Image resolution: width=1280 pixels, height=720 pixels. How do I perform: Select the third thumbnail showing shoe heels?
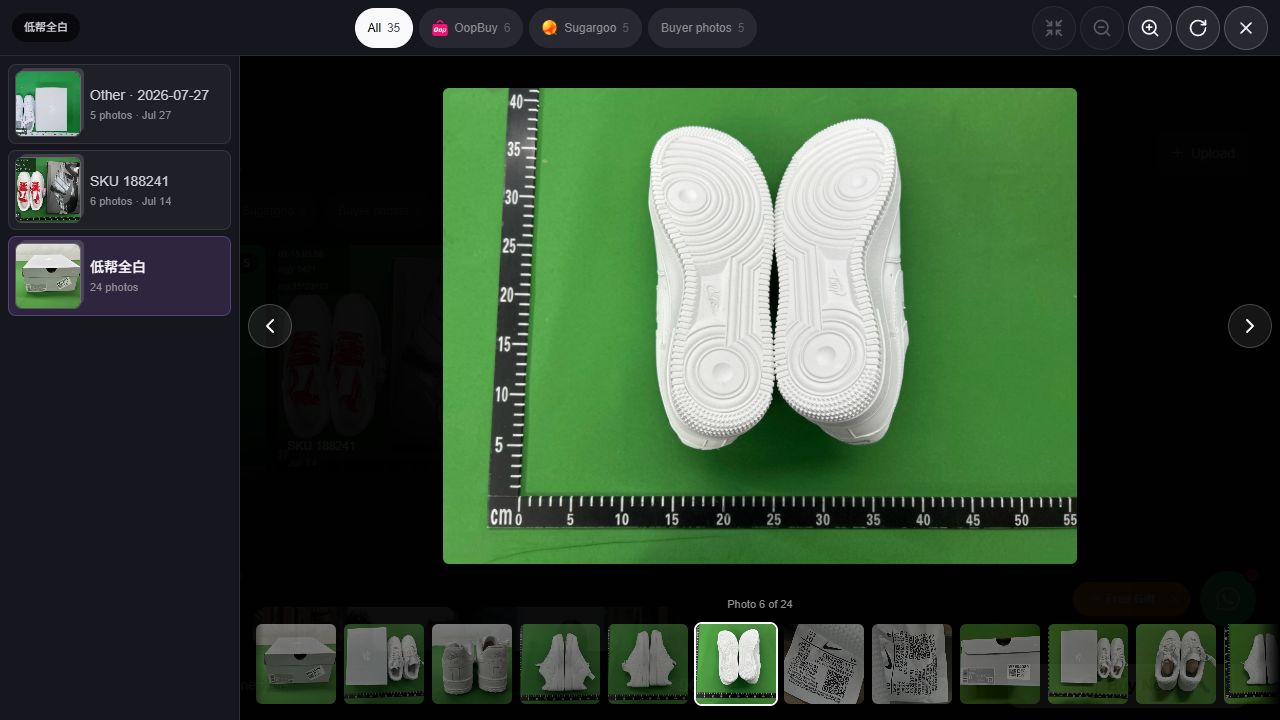(472, 664)
